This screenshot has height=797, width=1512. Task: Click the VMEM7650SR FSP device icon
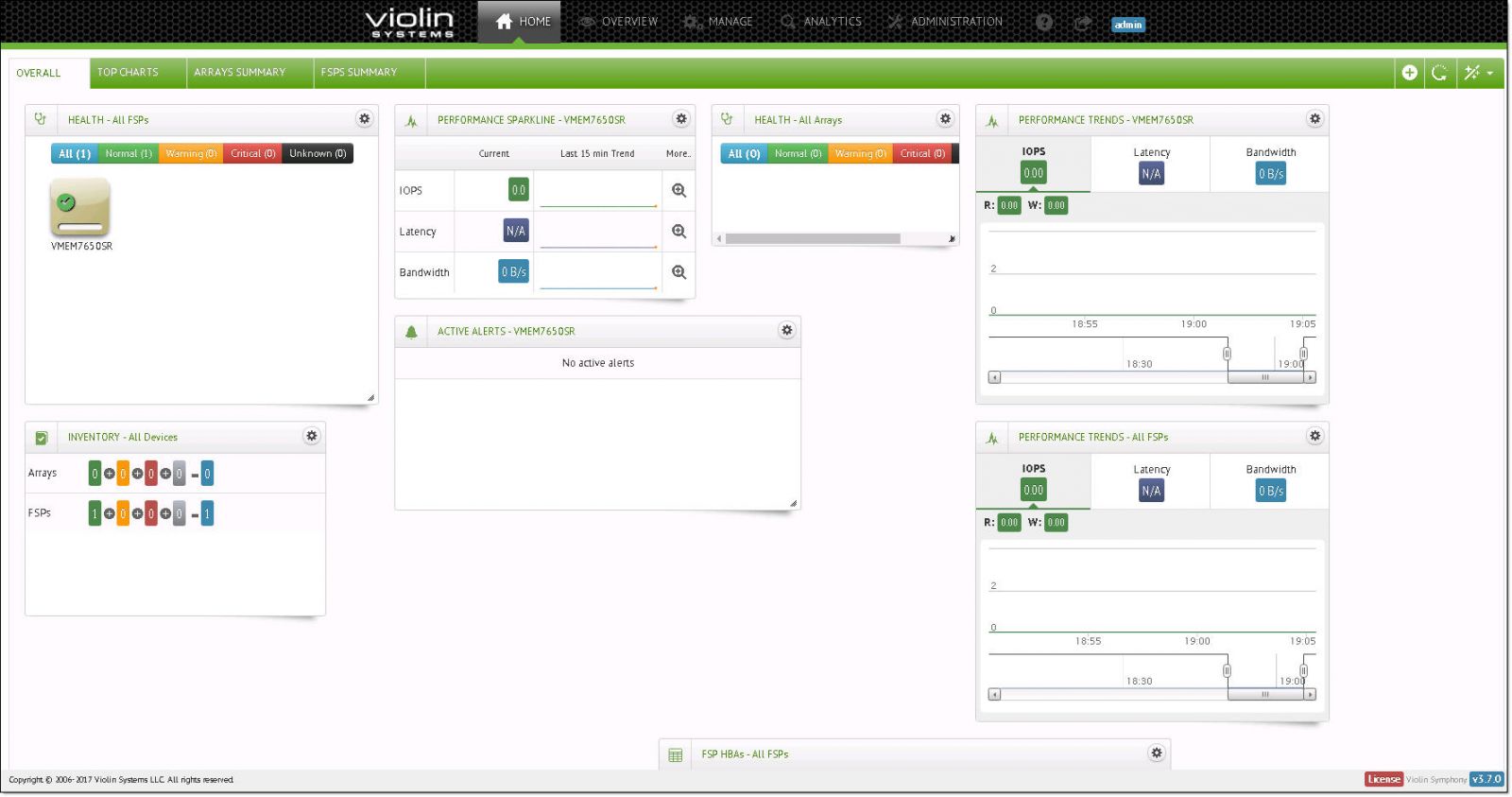point(80,207)
